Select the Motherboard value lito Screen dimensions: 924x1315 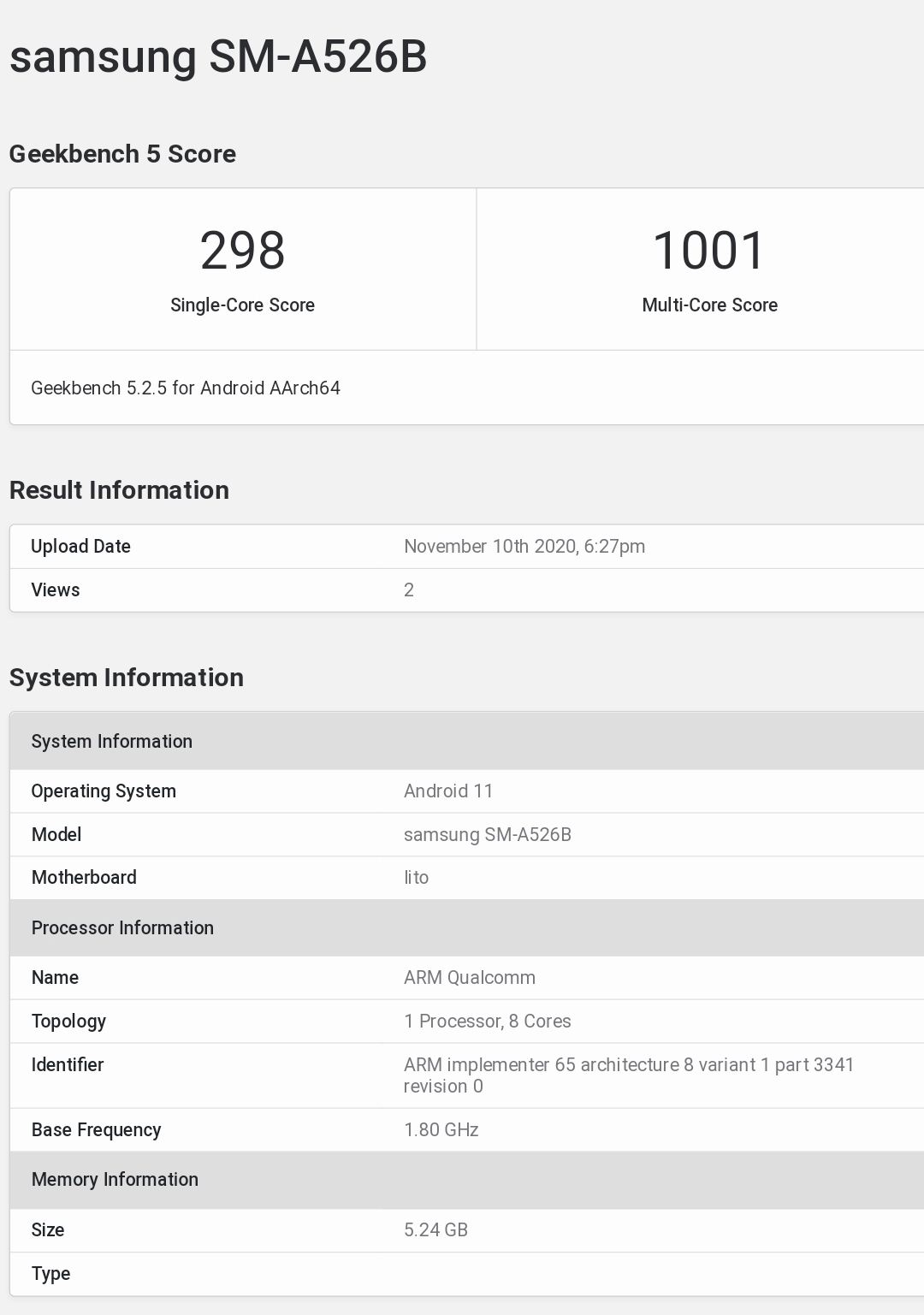tap(416, 878)
